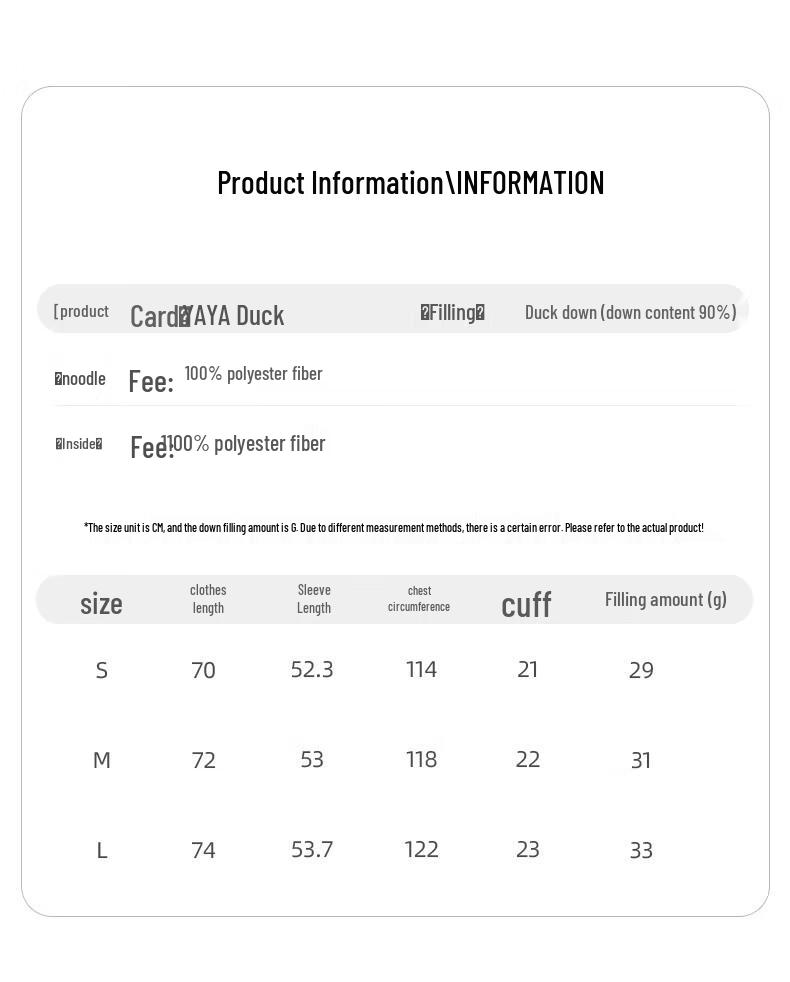Click the Product Information heading

point(410,183)
